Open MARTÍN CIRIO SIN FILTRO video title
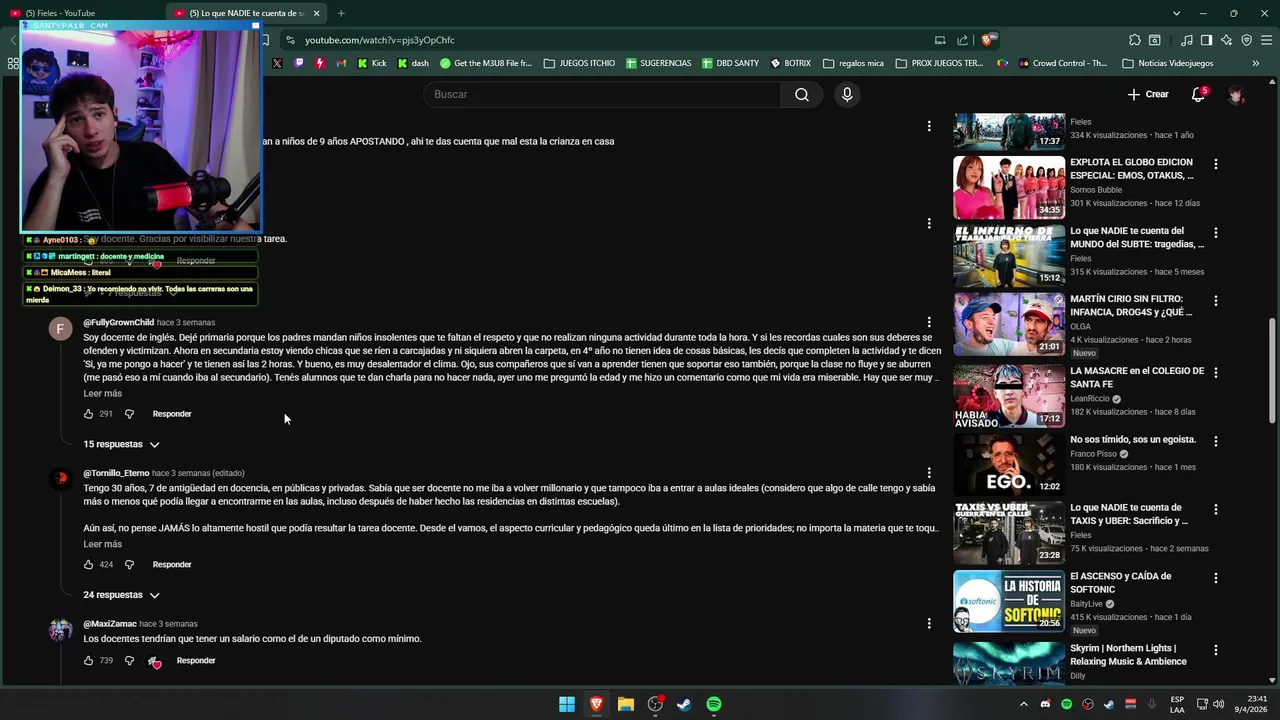The image size is (1280, 720). pyautogui.click(x=1131, y=305)
